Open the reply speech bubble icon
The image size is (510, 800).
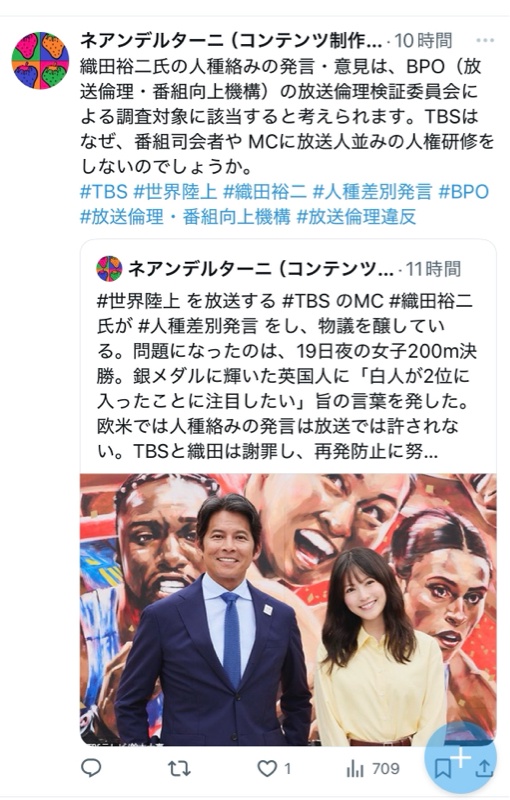tap(91, 768)
